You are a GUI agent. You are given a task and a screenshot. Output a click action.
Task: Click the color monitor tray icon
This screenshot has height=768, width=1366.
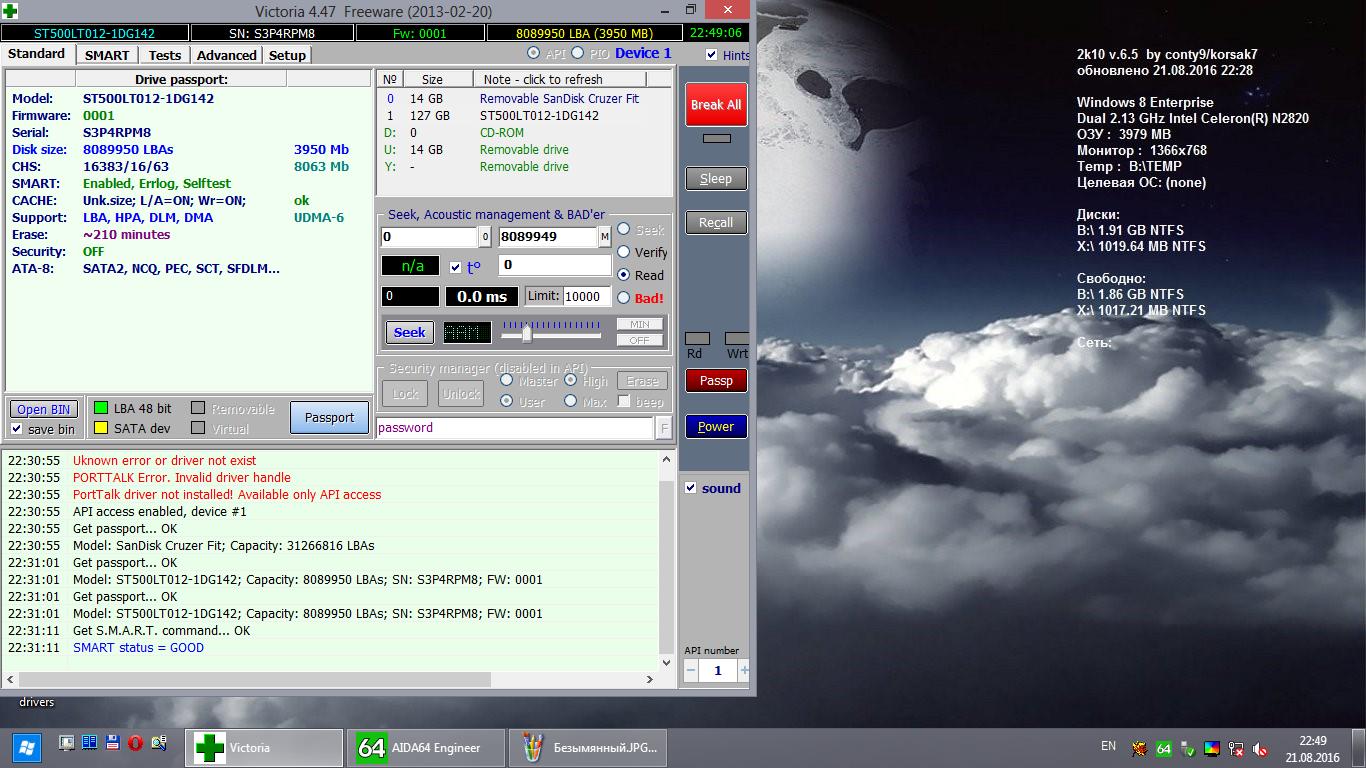pyautogui.click(x=1212, y=748)
